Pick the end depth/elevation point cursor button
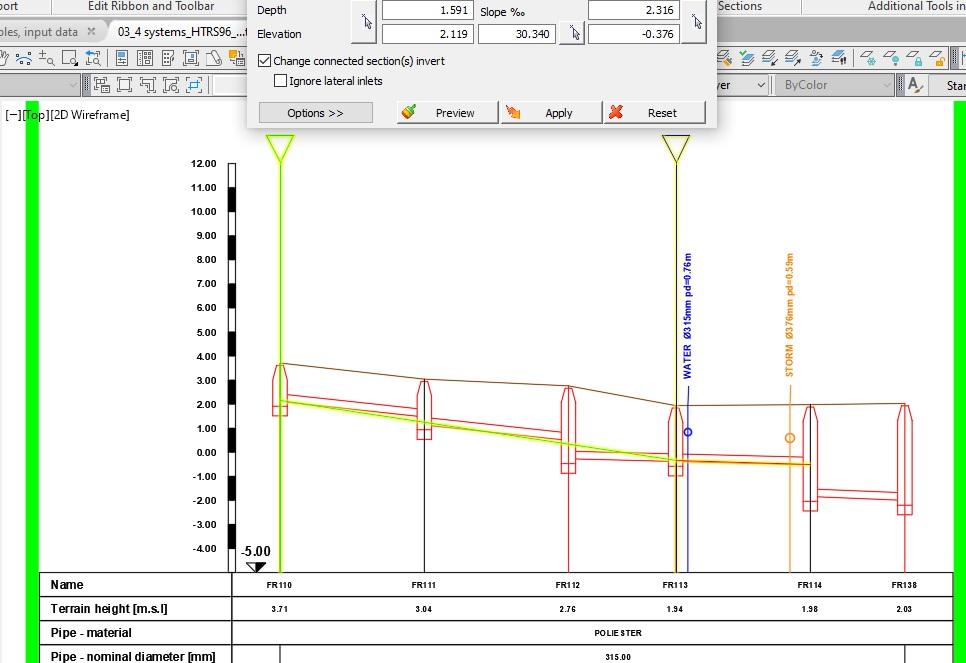The height and width of the screenshot is (663, 966). (x=694, y=22)
